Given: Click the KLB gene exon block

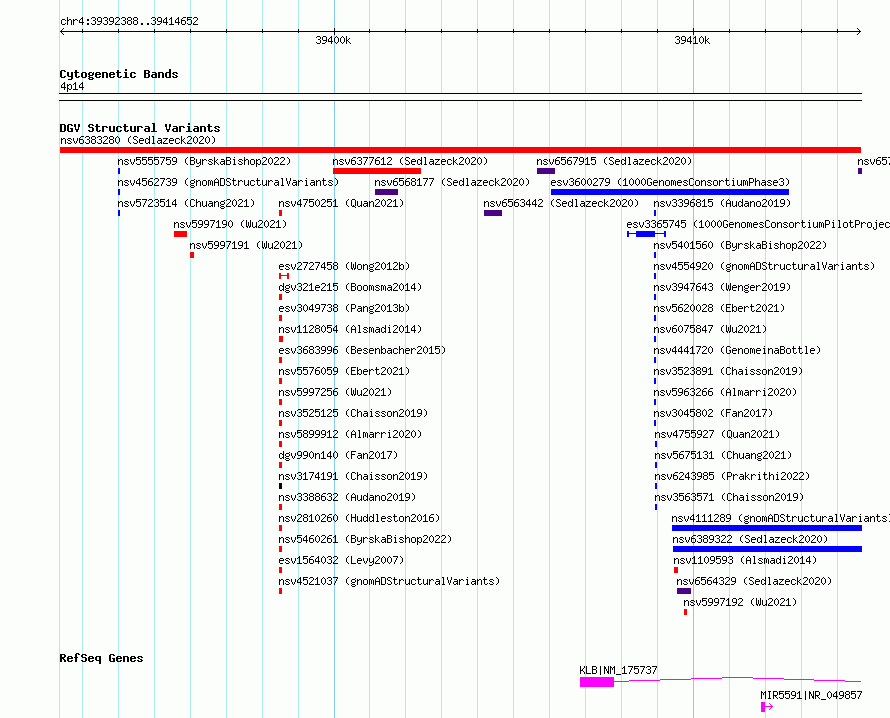Looking at the screenshot, I should pos(597,682).
